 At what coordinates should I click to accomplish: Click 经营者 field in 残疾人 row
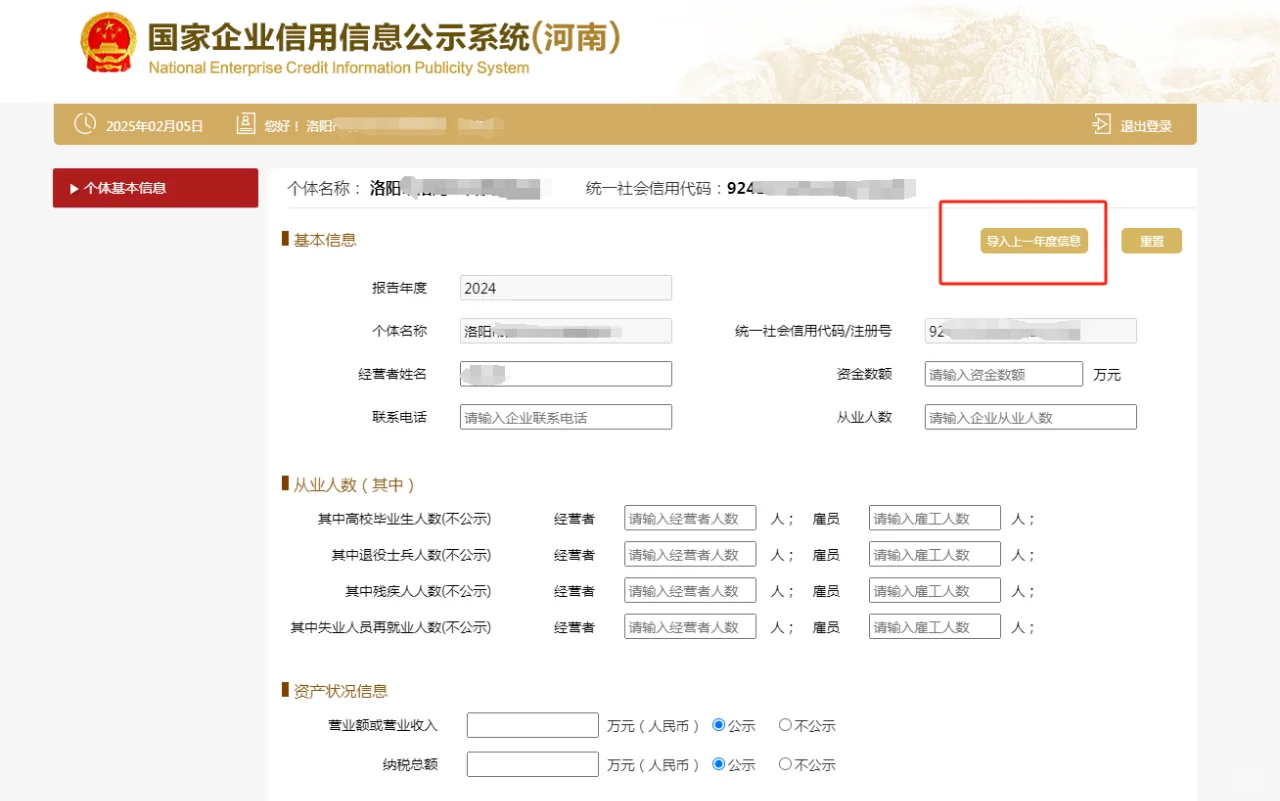pyautogui.click(x=690, y=590)
